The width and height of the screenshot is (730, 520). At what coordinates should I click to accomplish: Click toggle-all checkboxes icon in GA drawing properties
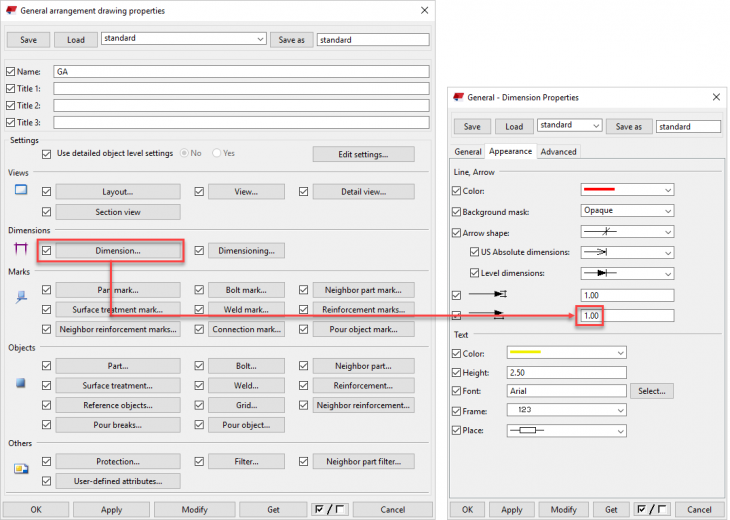click(329, 509)
